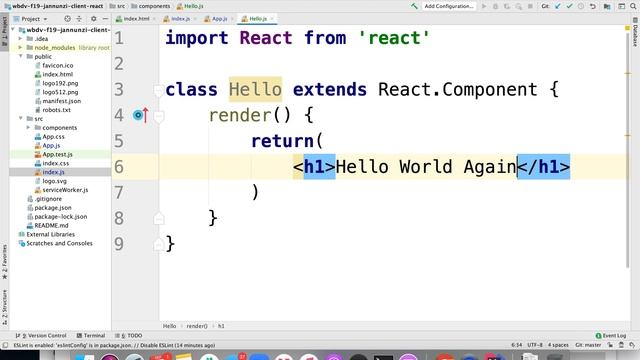Image resolution: width=640 pixels, height=360 pixels.
Task: Fold the class block on line 3
Action: pyautogui.click(x=159, y=90)
